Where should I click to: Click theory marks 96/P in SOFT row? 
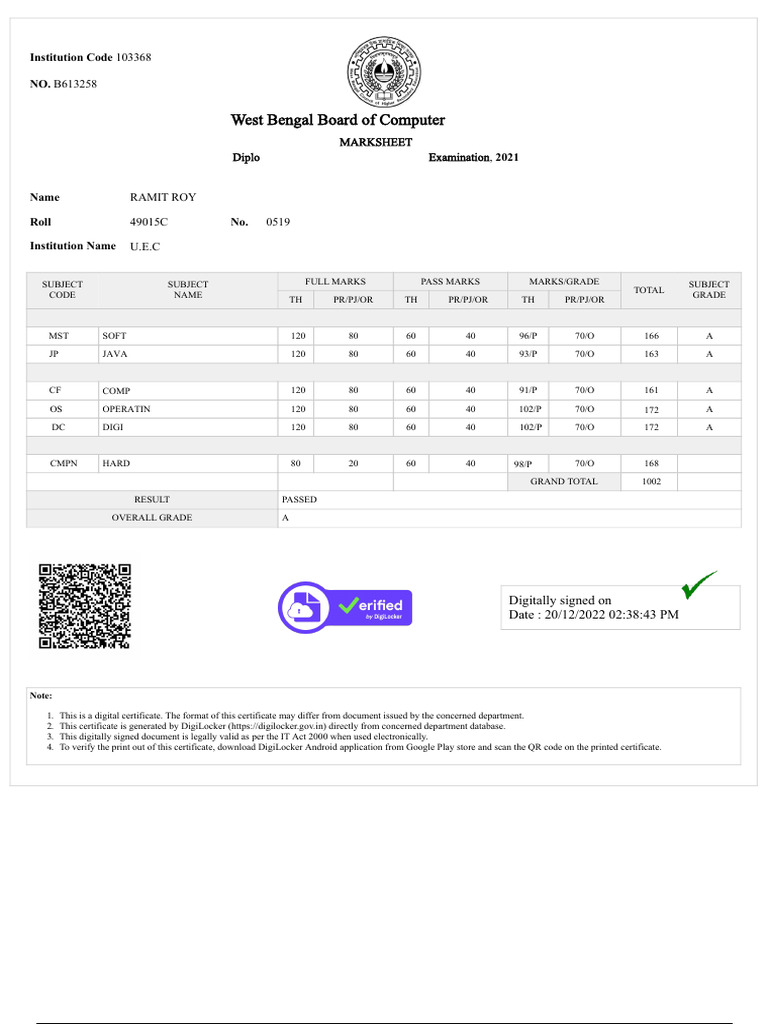[528, 336]
